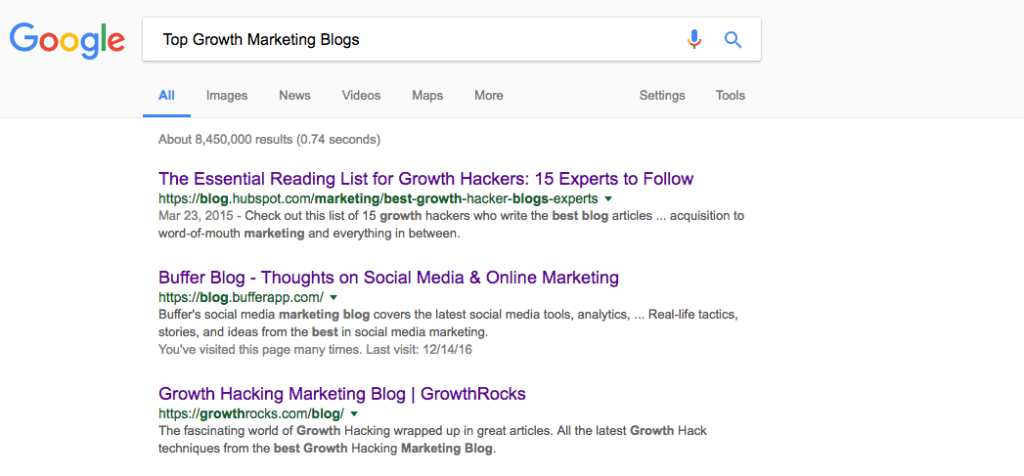Open 'The Essential Reading List for Growth Hackers' result
The height and width of the screenshot is (476, 1024).
(x=425, y=179)
